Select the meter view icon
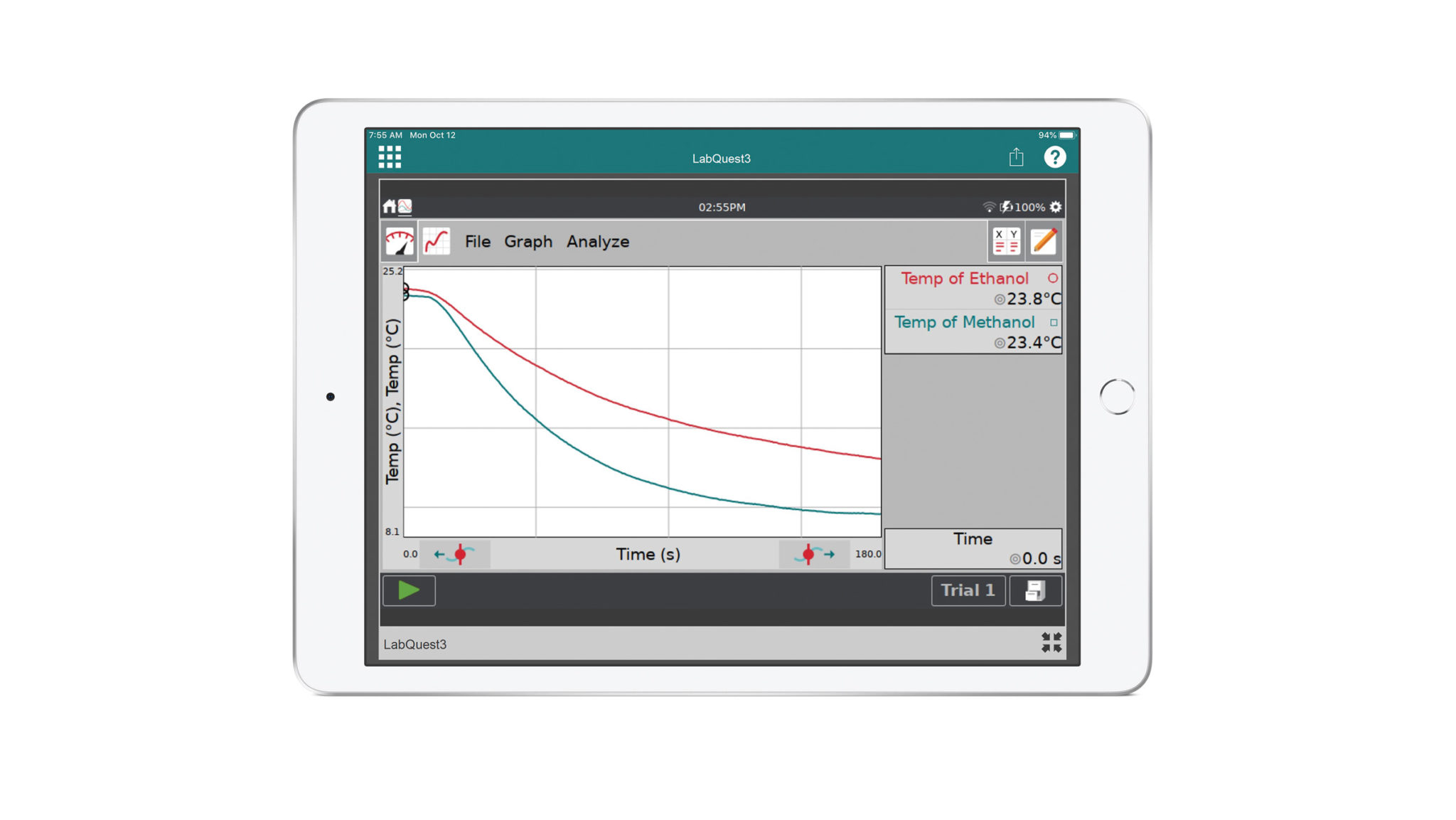The image size is (1456, 820). pos(398,242)
